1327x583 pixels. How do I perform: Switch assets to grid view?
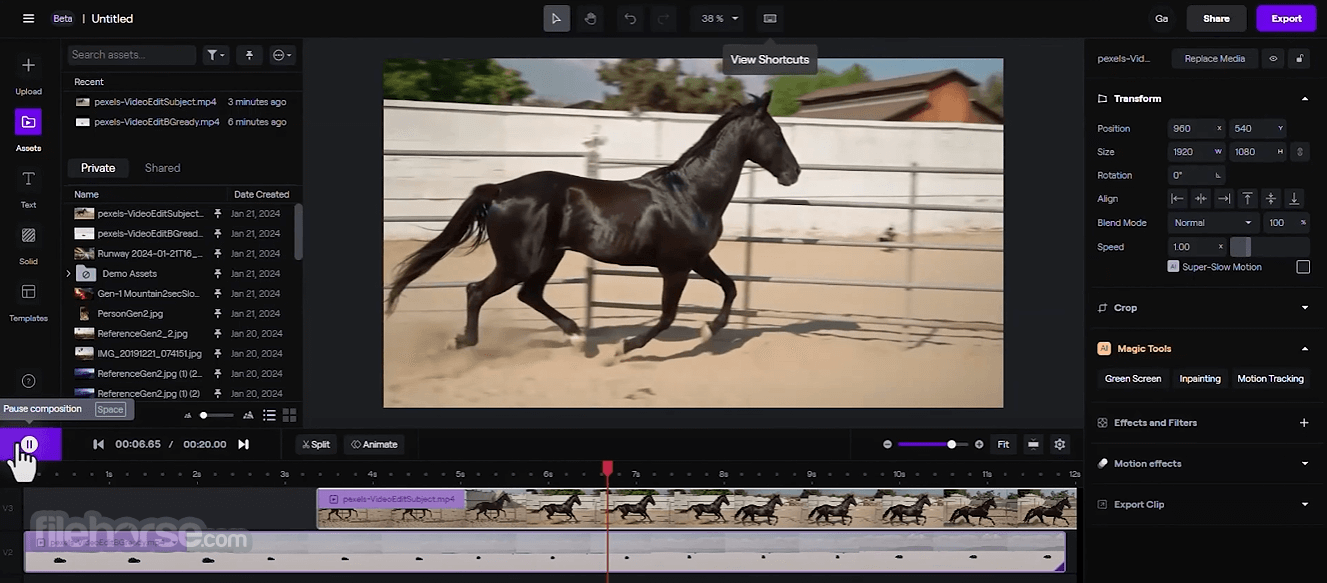[x=289, y=415]
